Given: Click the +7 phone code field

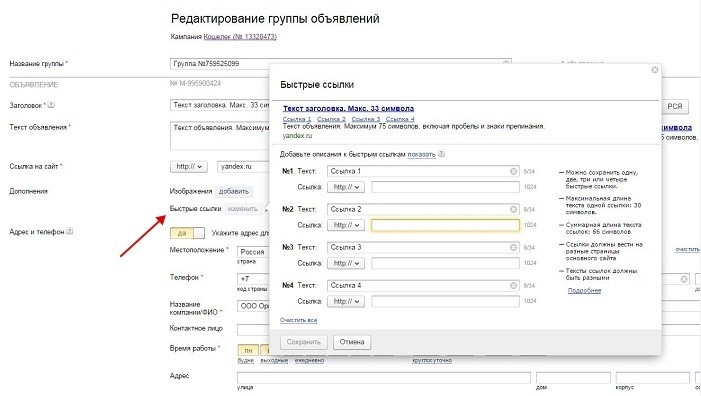Looking at the screenshot, I should tap(253, 279).
